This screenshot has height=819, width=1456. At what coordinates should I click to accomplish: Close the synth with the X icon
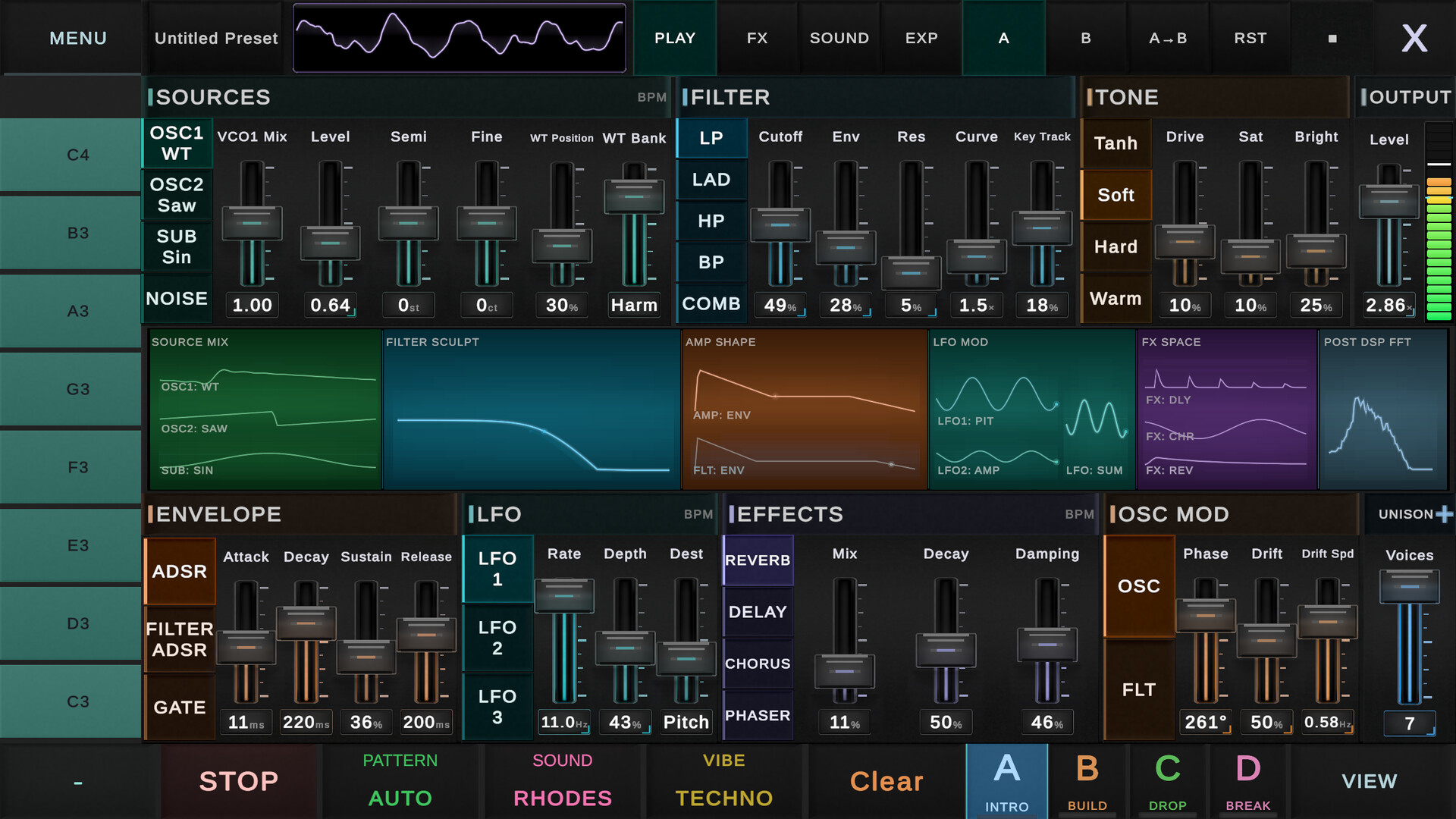coord(1414,38)
